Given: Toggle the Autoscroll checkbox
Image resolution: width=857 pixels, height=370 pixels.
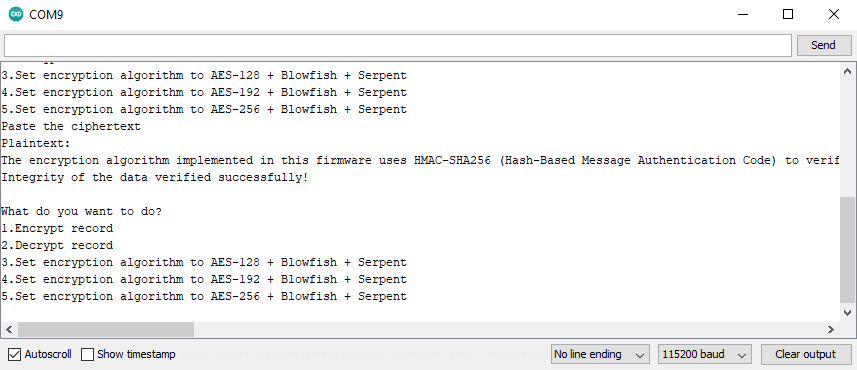Looking at the screenshot, I should tap(15, 354).
